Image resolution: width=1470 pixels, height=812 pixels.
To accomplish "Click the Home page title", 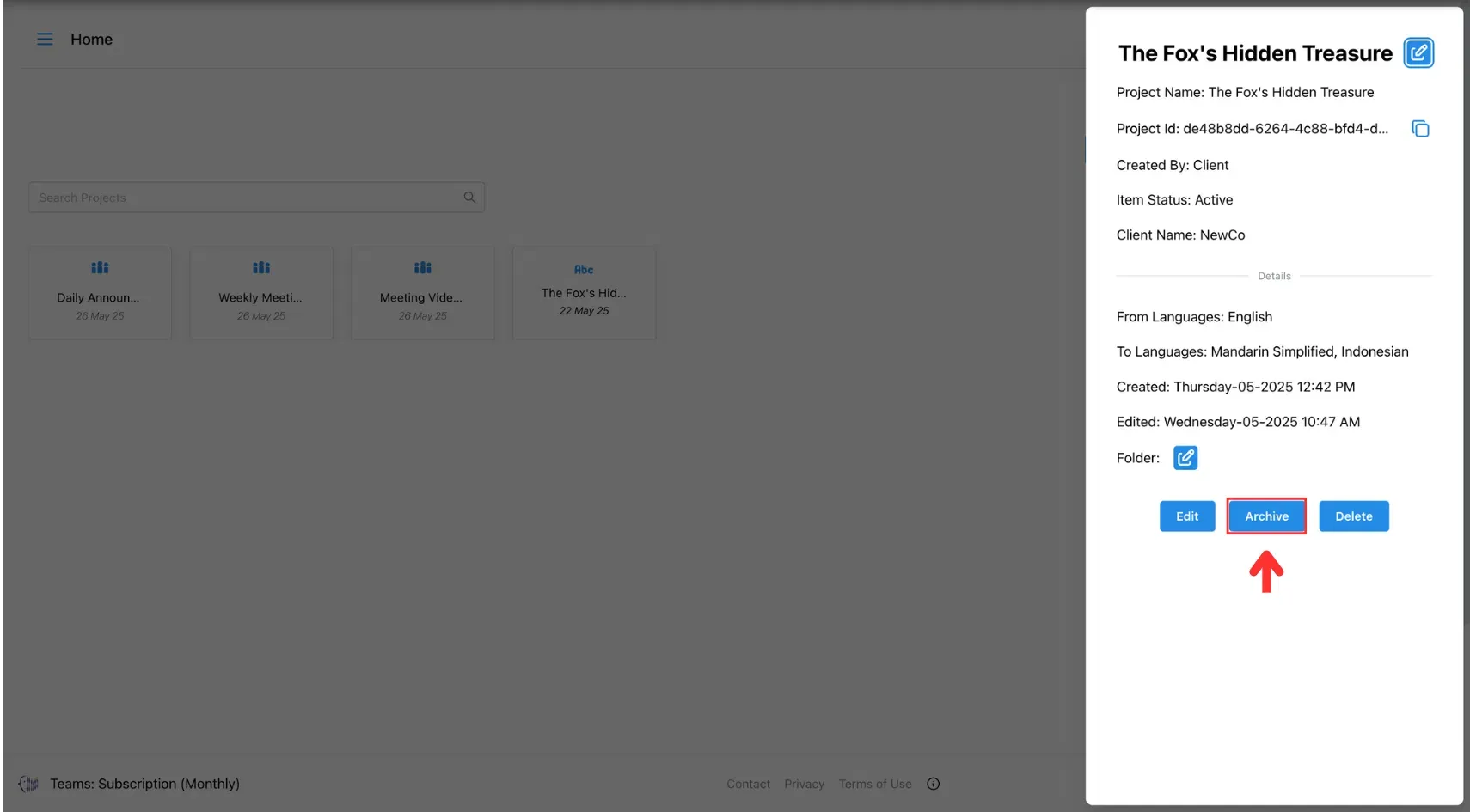I will (91, 40).
